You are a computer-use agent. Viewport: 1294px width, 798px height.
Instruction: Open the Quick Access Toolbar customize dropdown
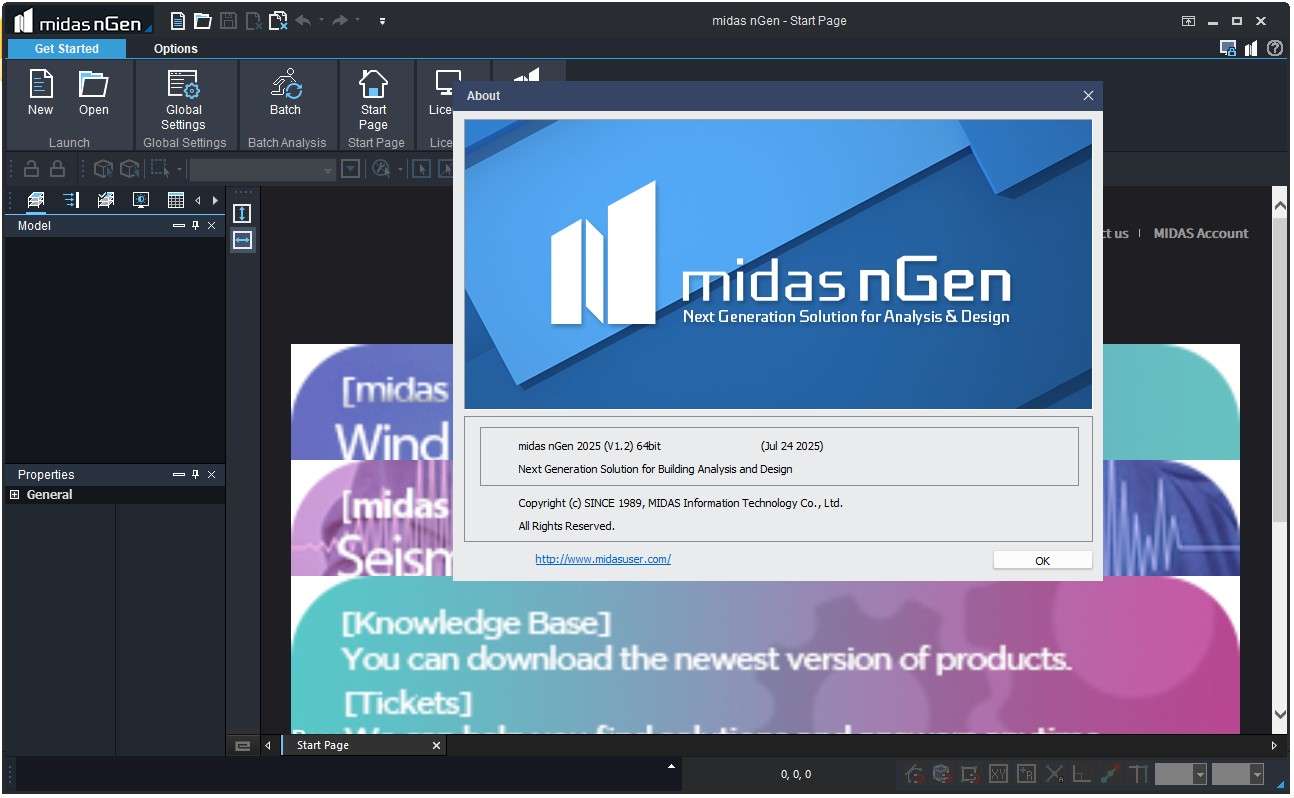(382, 21)
